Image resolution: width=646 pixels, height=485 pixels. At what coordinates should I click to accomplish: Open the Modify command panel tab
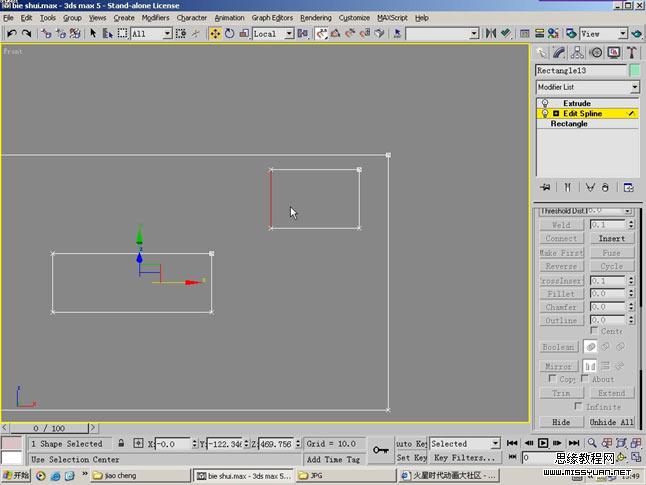[559, 52]
